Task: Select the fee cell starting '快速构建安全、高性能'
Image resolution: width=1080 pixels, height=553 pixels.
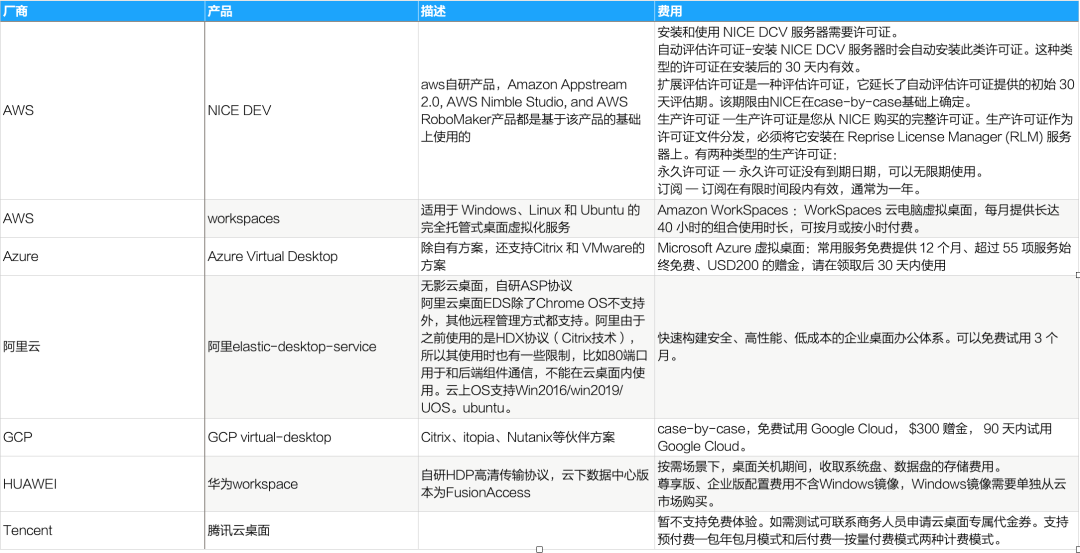Action: pos(866,347)
